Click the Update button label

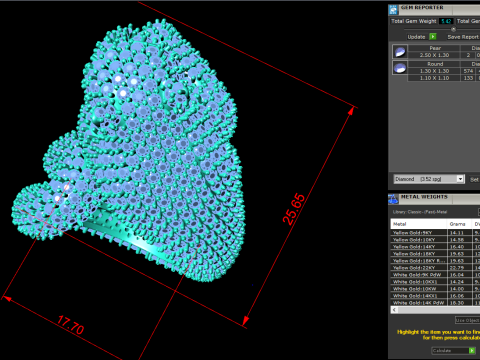tap(416, 37)
